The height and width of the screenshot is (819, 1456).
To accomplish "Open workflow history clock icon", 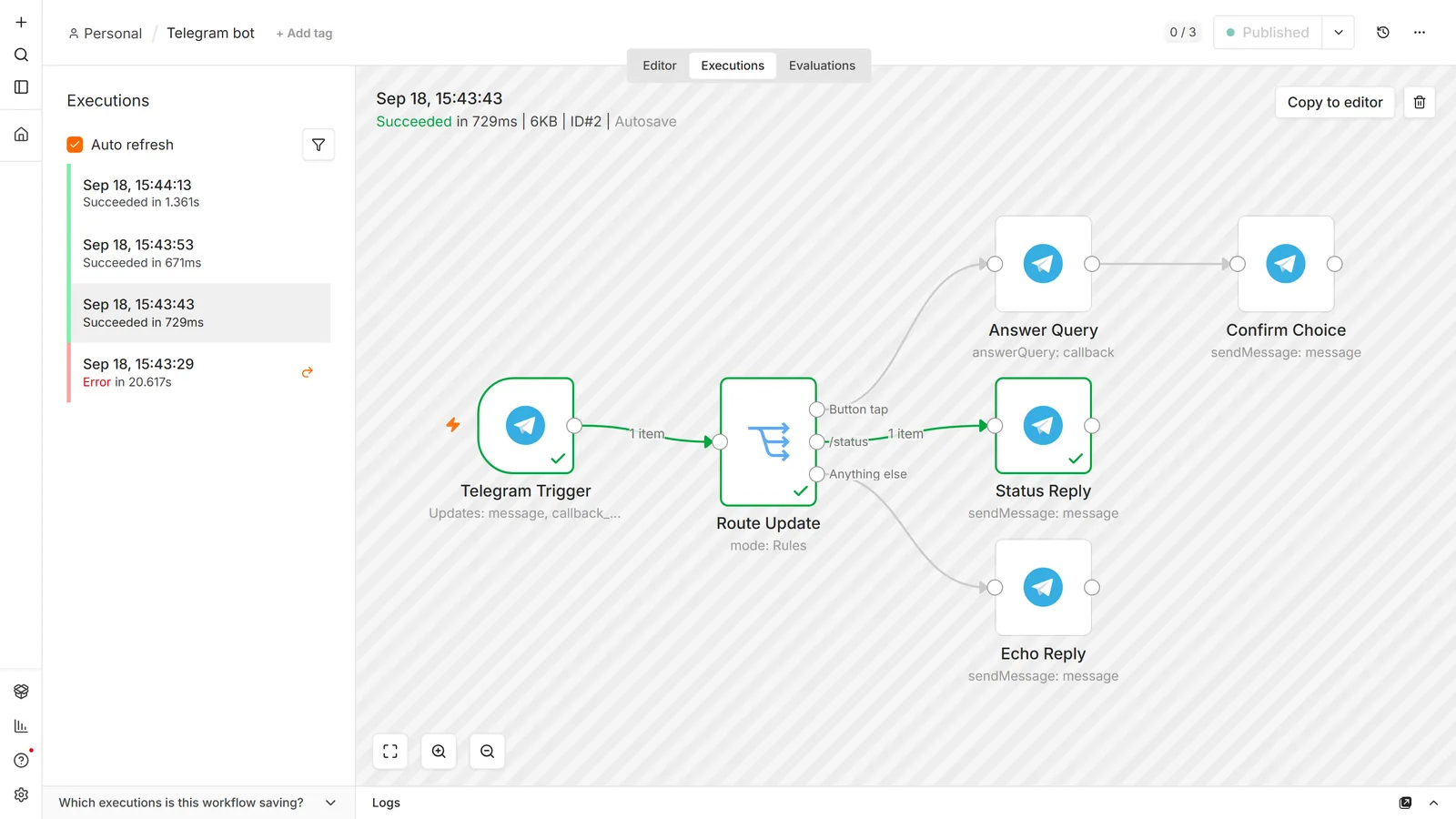I will [x=1383, y=33].
